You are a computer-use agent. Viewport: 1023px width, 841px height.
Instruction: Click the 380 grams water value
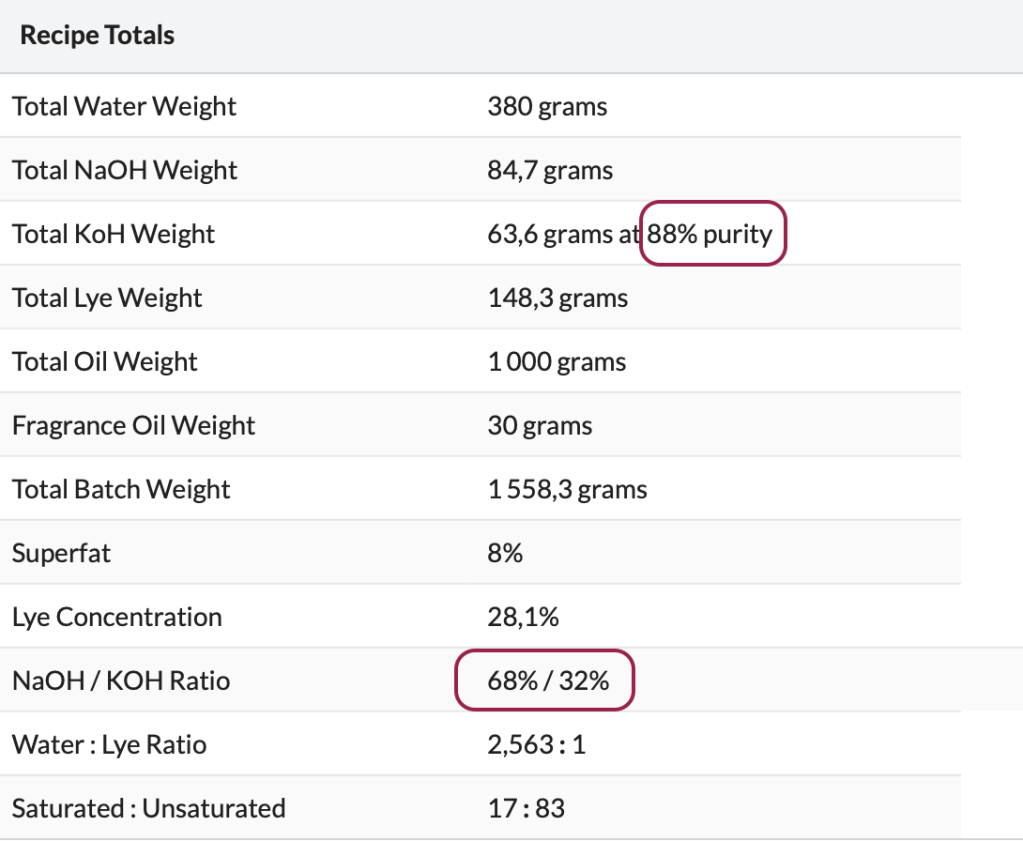click(x=547, y=106)
